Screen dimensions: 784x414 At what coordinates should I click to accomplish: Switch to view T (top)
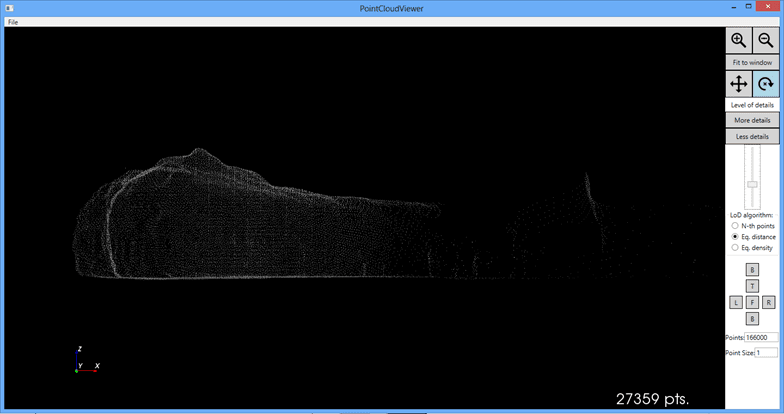[752, 286]
